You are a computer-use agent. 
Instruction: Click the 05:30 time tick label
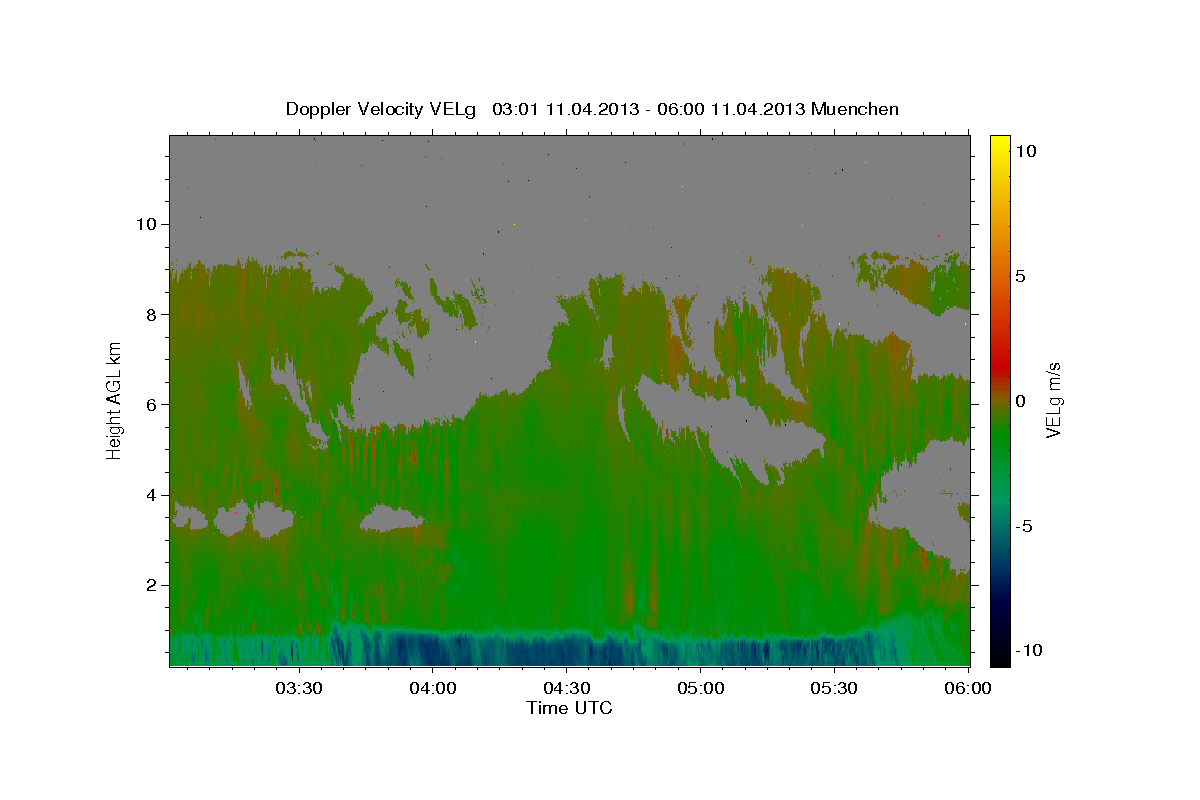click(835, 688)
